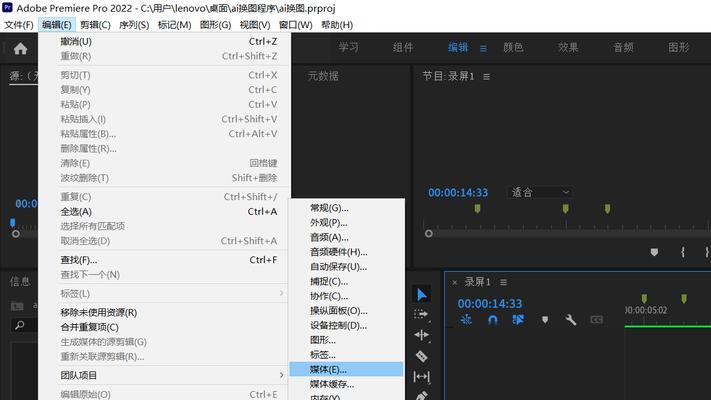Expand the 标签(L) submenu arrow
The width and height of the screenshot is (711, 400).
coord(282,293)
